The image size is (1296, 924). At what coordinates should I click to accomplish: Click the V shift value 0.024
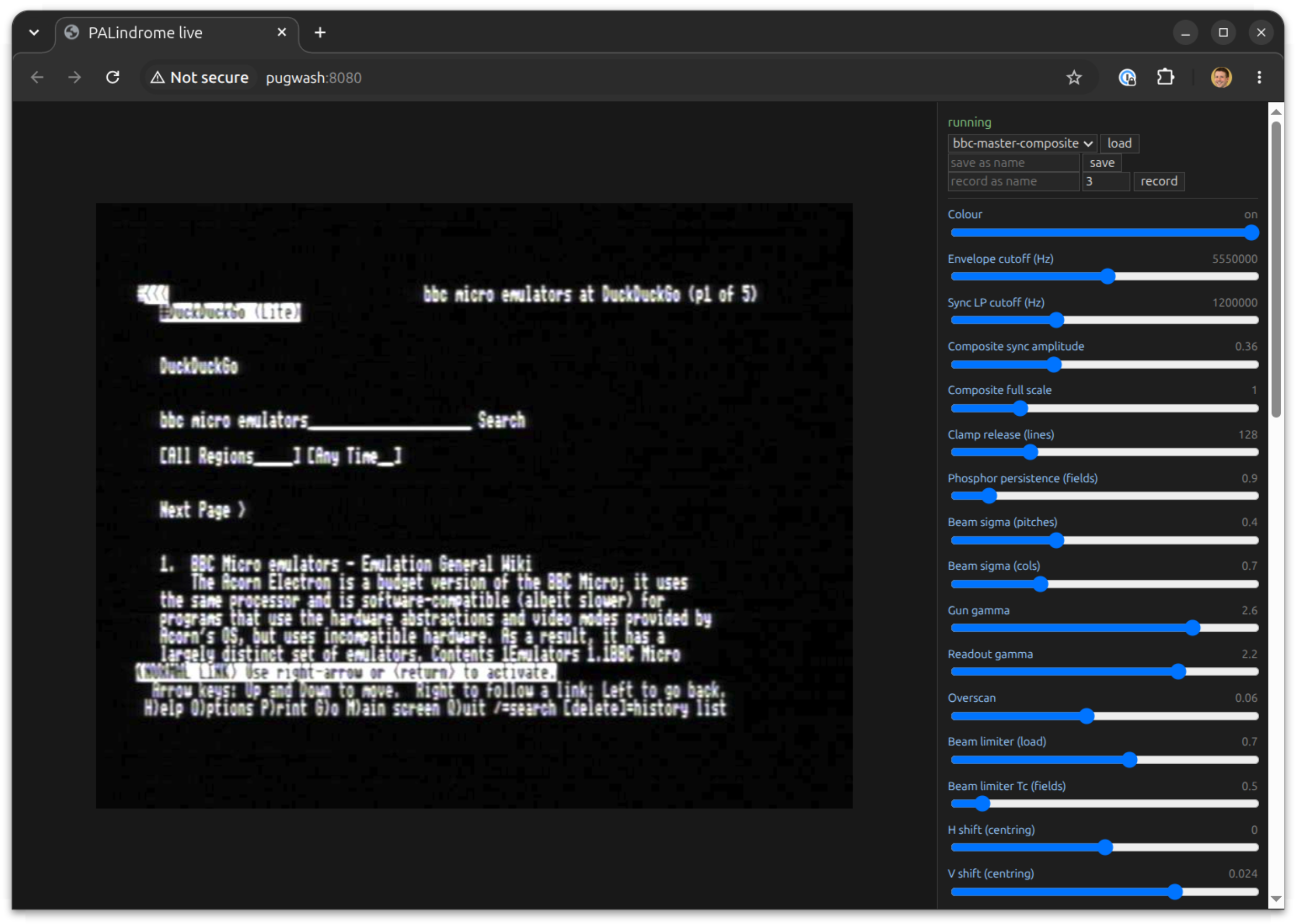1242,874
